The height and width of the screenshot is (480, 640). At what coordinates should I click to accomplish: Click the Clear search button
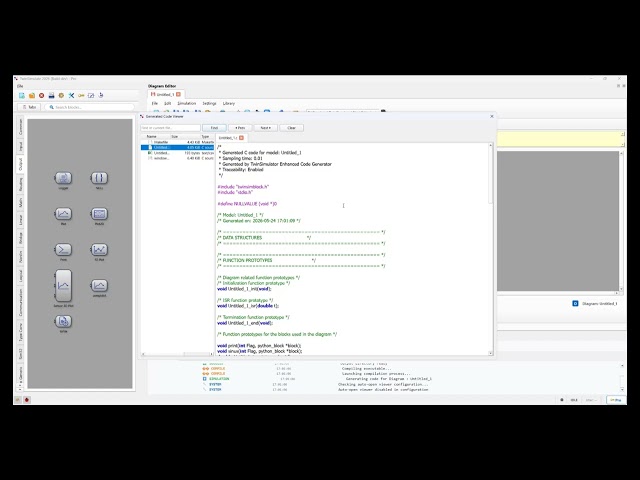click(x=291, y=128)
